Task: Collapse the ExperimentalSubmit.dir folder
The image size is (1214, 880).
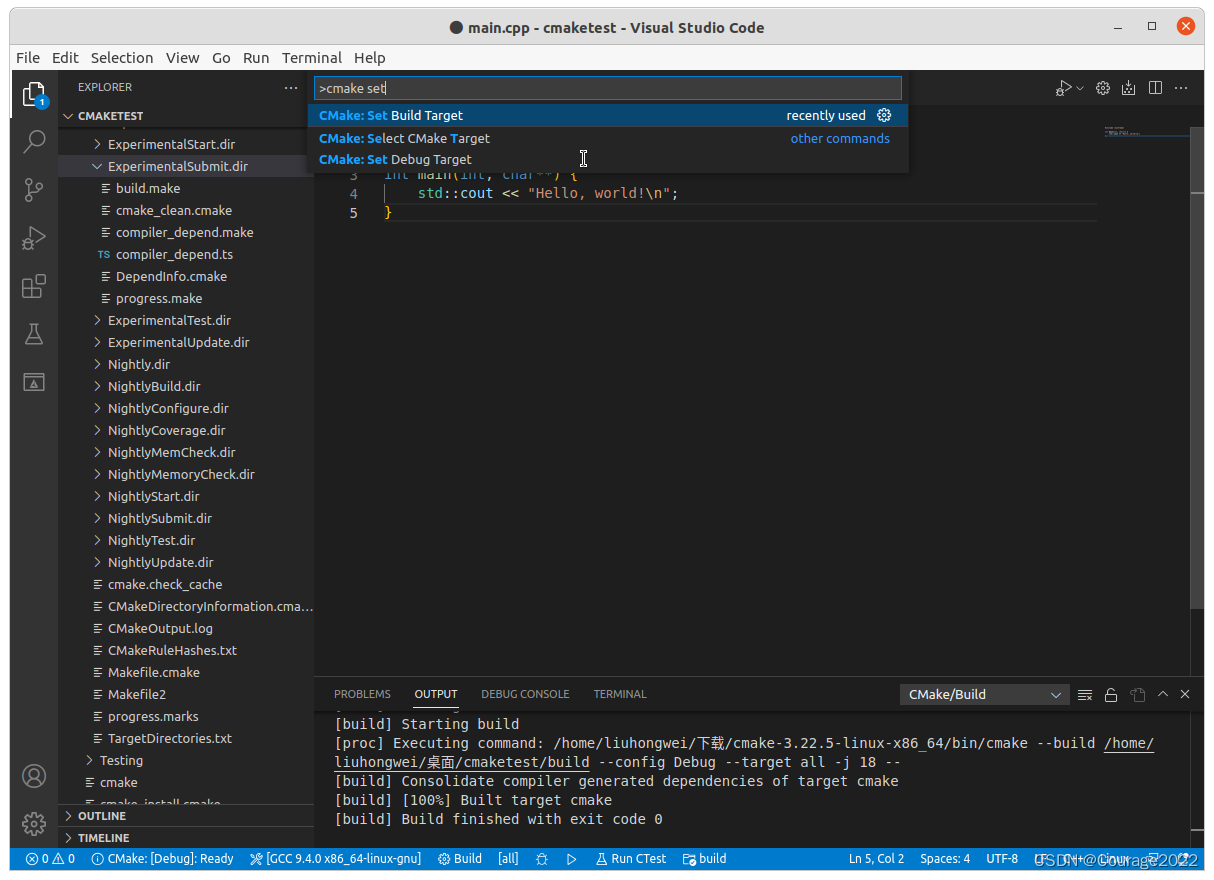Action: 186,166
